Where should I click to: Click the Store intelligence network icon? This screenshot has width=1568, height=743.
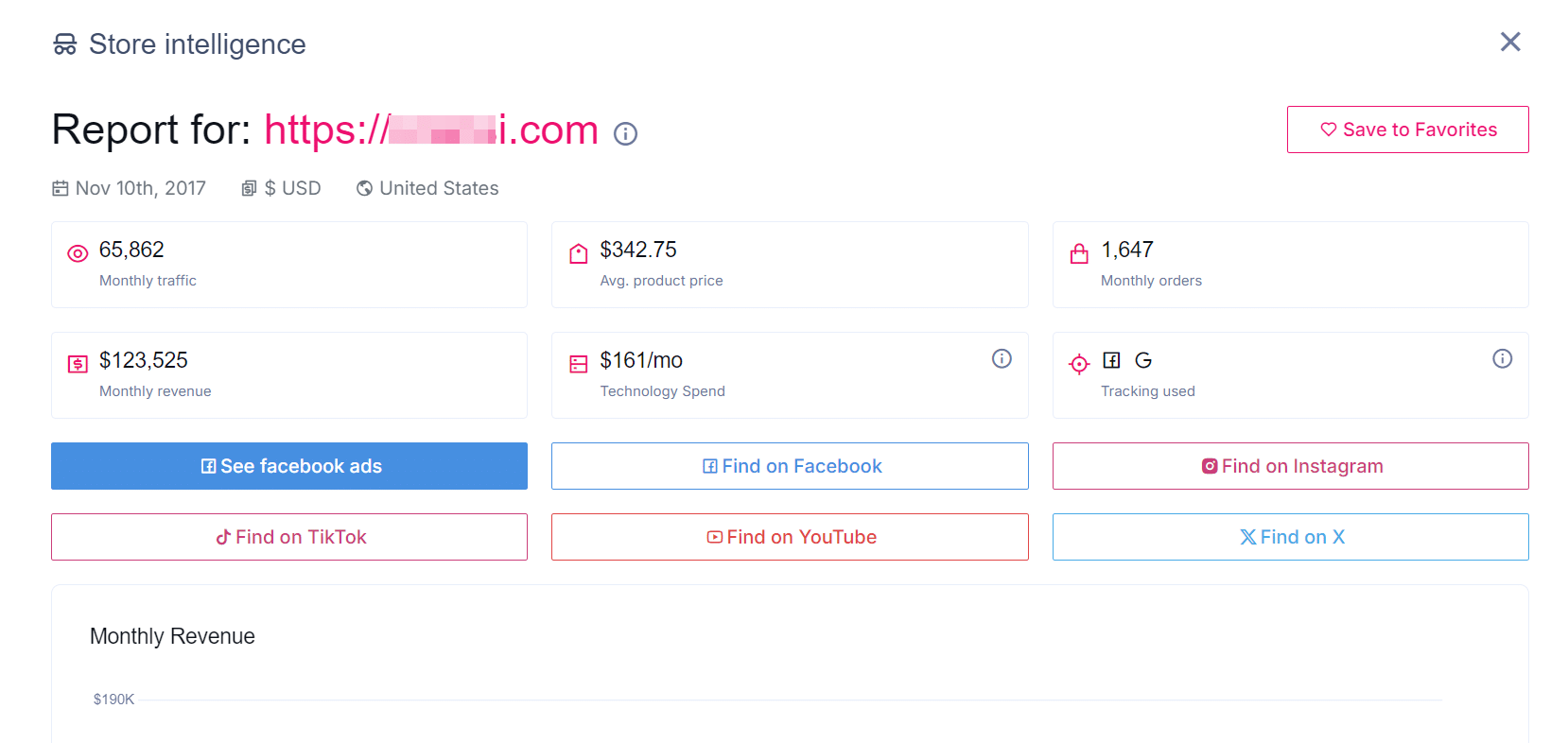tap(64, 43)
